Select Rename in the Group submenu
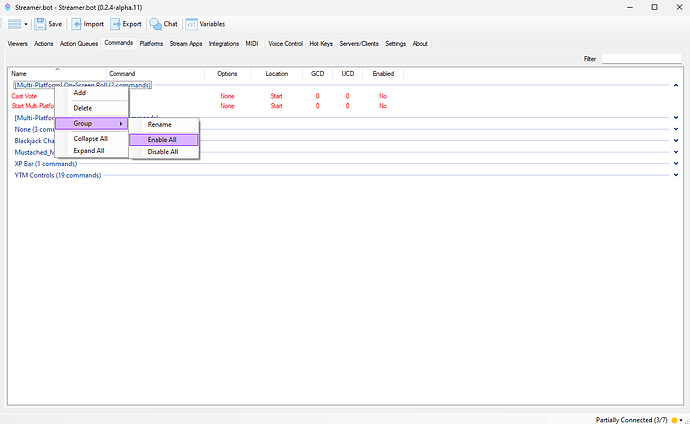The height and width of the screenshot is (424, 690). click(159, 124)
